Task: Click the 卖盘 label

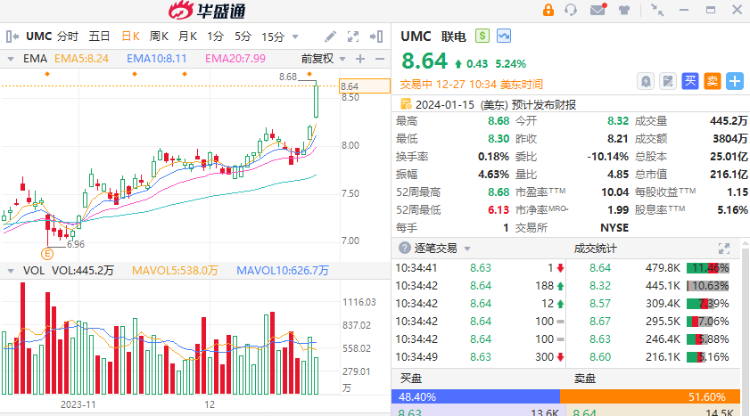Action: [x=585, y=379]
